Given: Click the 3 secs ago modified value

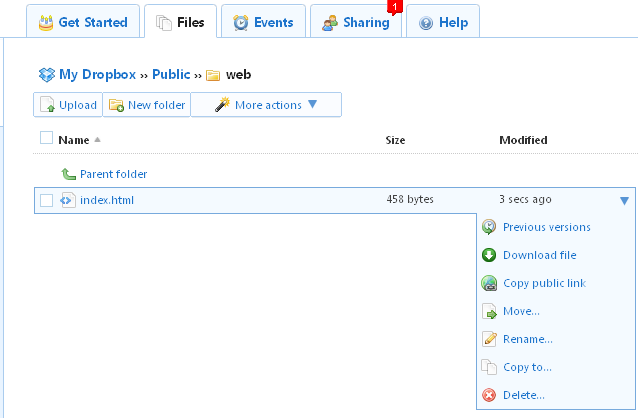Looking at the screenshot, I should coord(525,199).
